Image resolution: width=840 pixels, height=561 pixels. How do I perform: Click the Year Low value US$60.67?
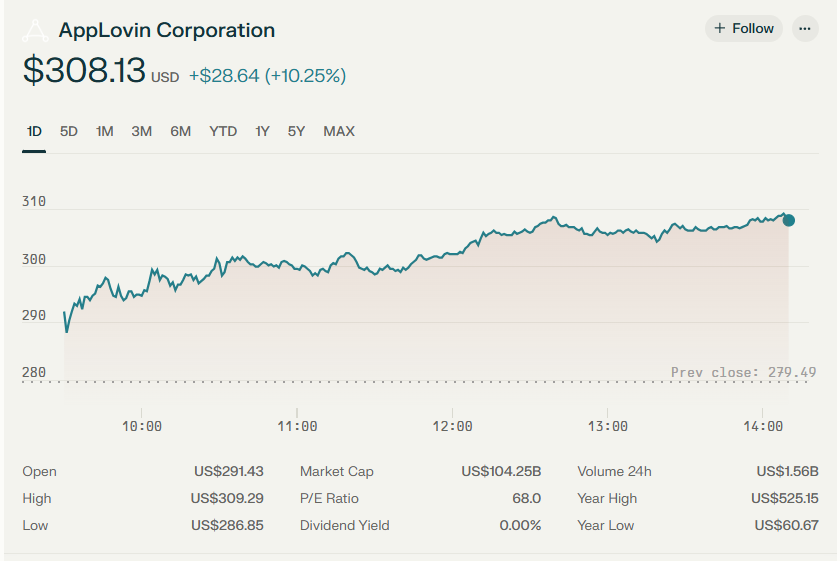click(x=786, y=525)
